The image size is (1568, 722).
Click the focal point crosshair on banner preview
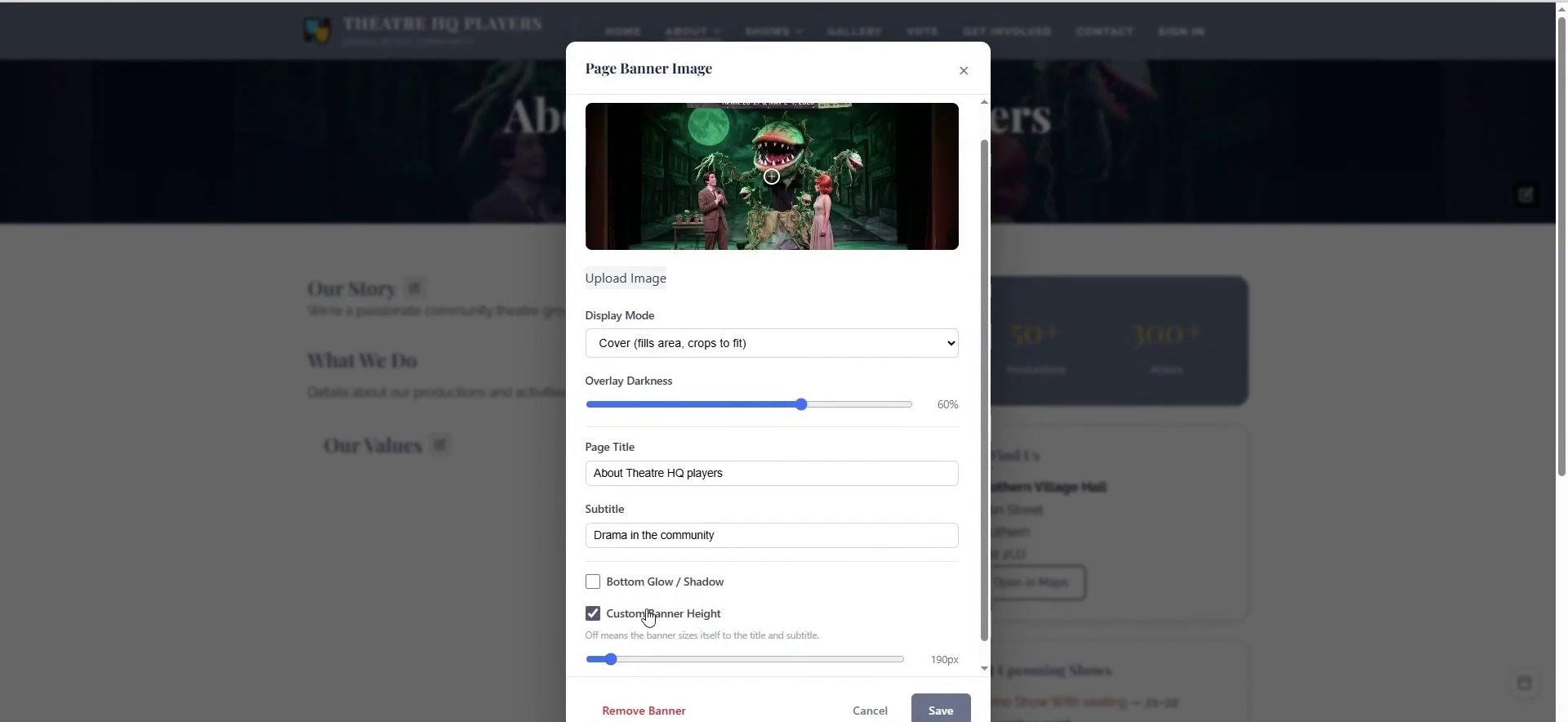(x=772, y=176)
